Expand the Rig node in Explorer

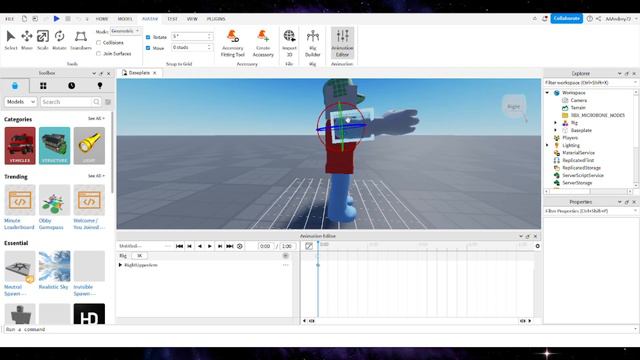555,123
